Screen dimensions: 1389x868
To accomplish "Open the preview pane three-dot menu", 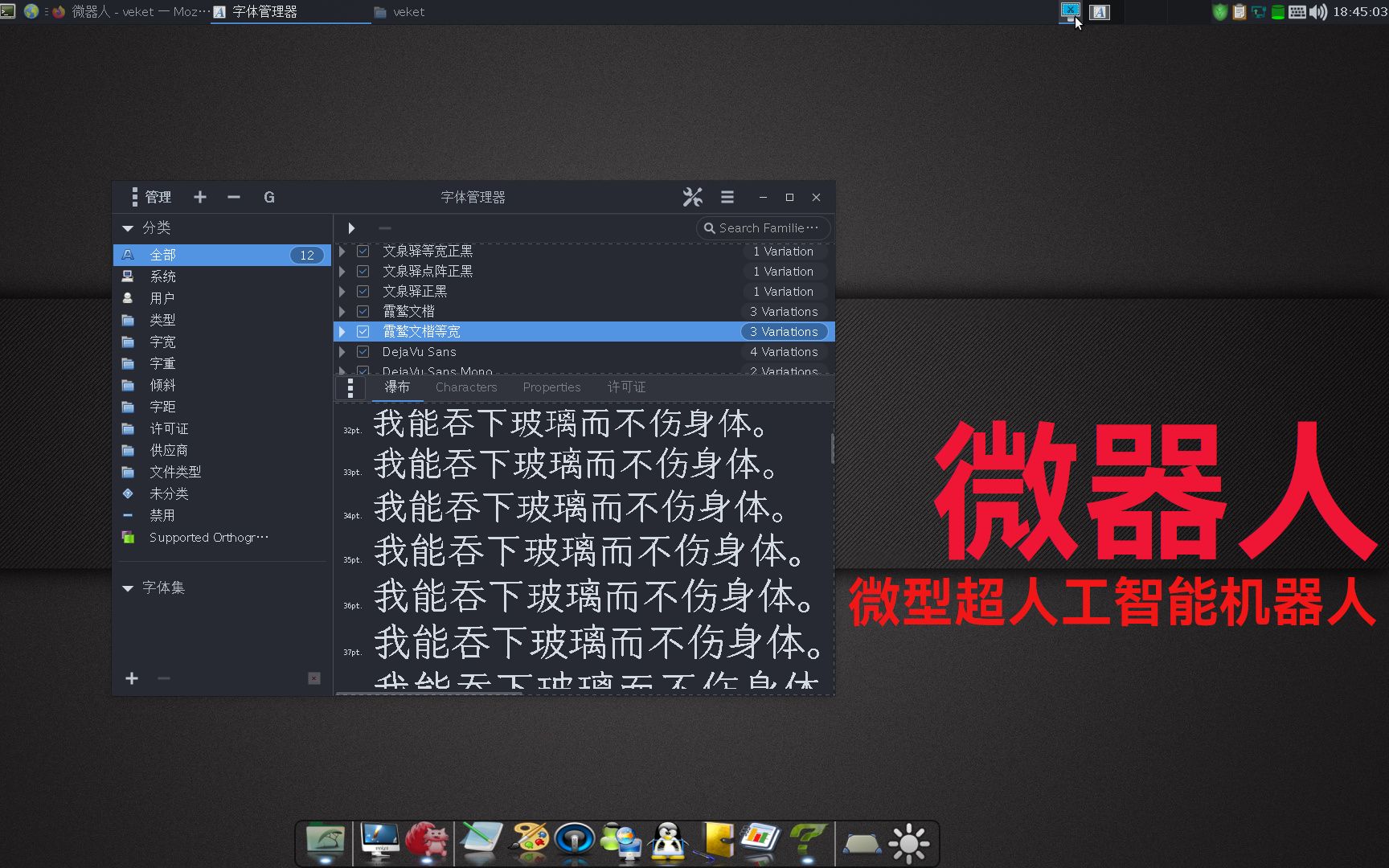I will [350, 388].
